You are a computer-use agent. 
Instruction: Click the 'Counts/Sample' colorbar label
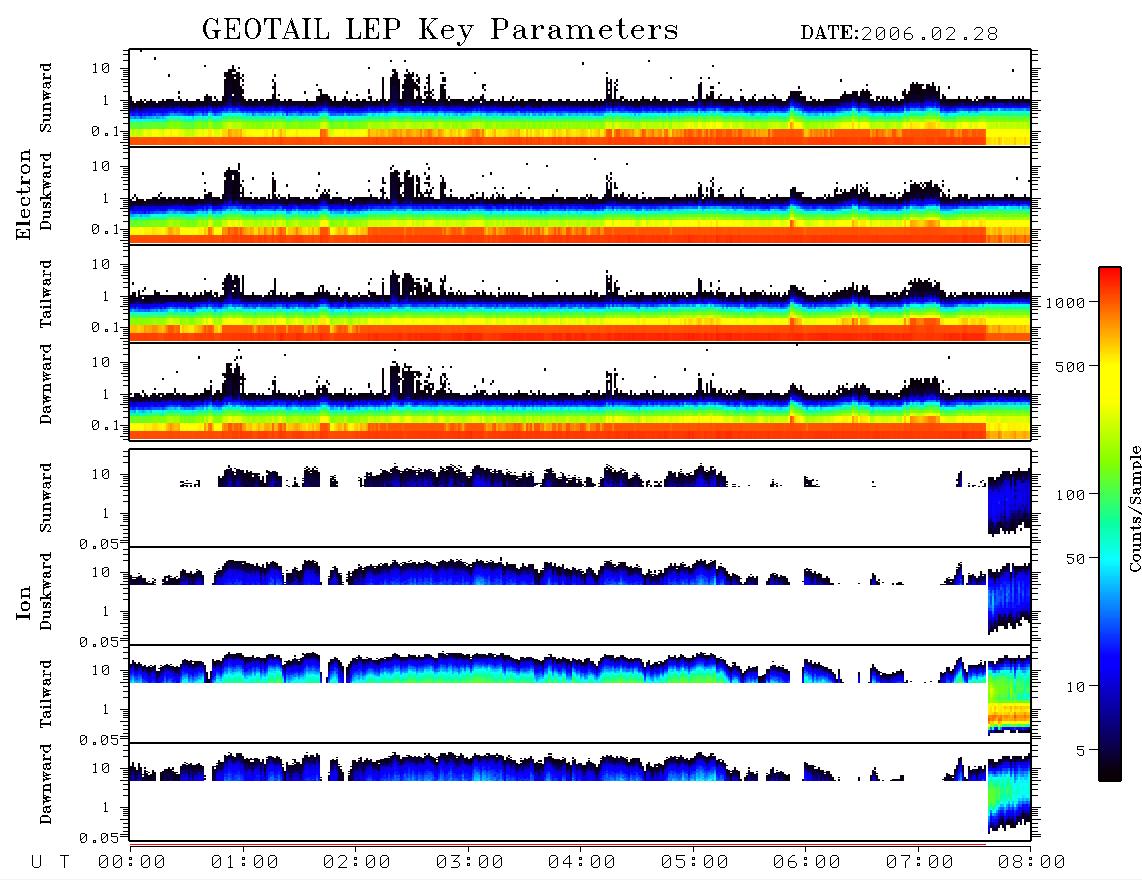click(x=1134, y=508)
